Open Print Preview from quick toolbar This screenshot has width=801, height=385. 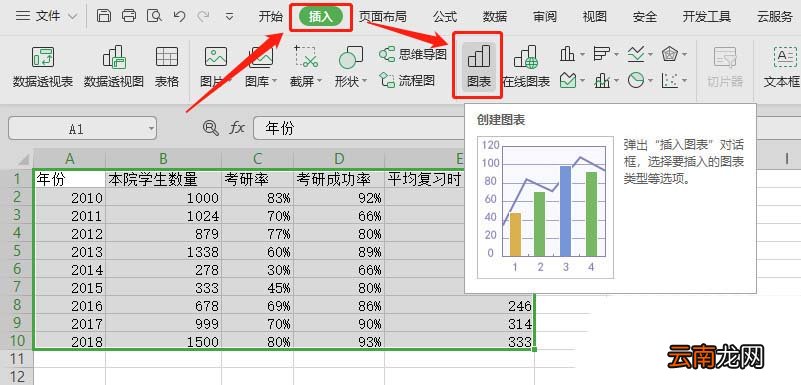pyautogui.click(x=154, y=16)
